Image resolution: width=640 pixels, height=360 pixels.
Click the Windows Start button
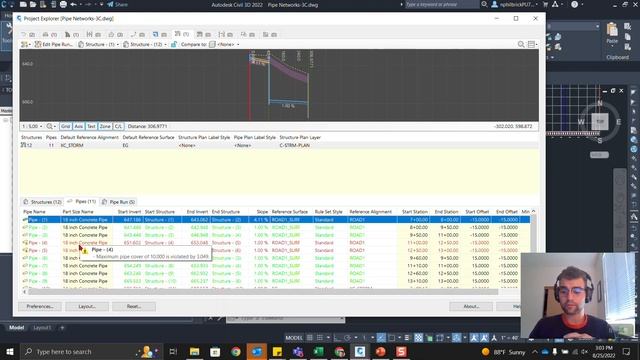(x=9, y=351)
